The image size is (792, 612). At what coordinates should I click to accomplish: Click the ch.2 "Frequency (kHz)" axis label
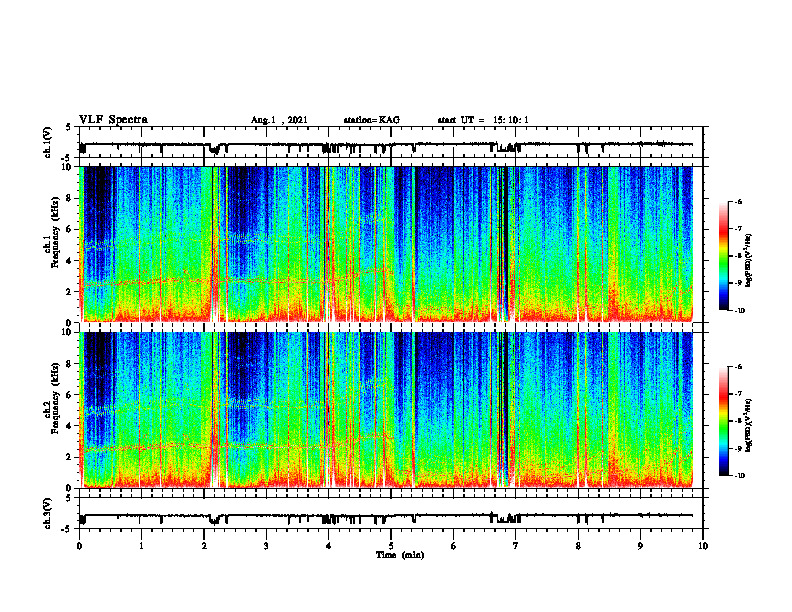point(56,398)
